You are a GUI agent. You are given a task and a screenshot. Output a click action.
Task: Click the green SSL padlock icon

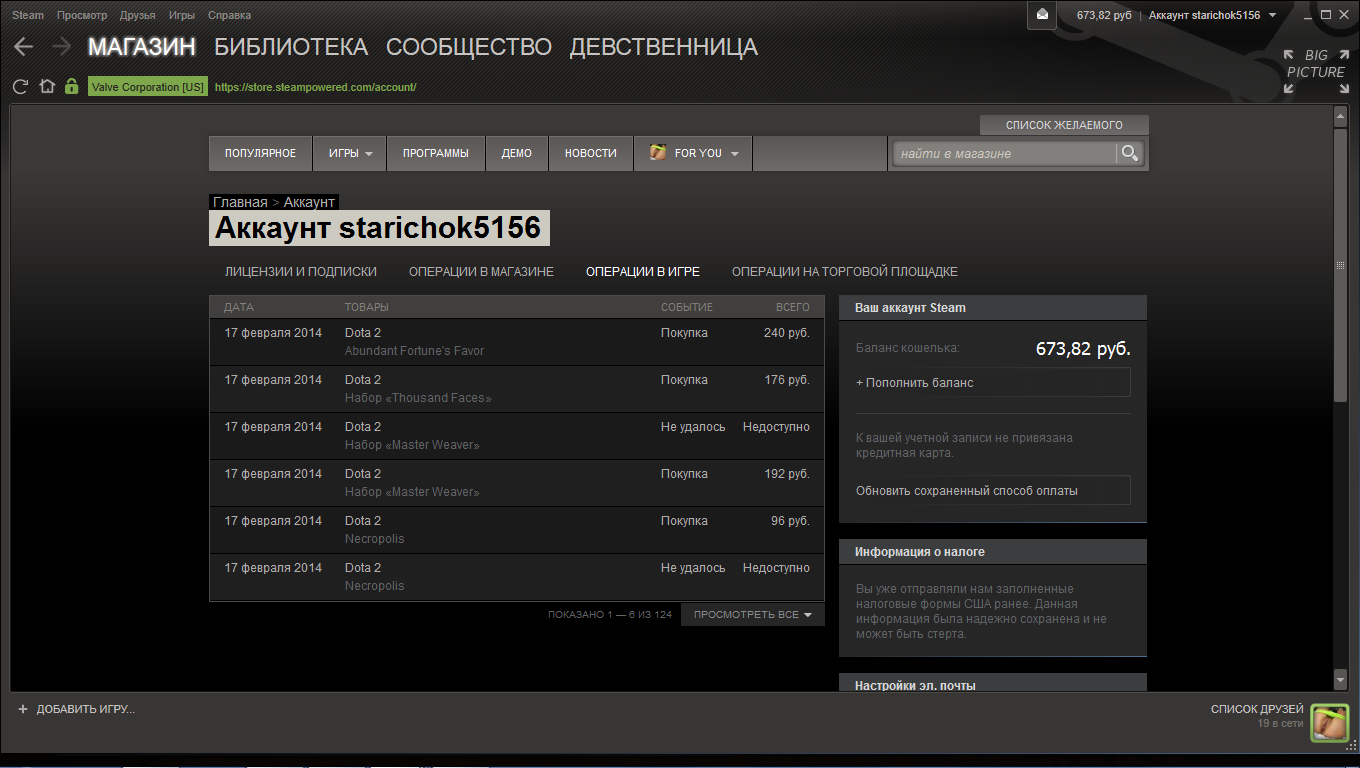71,87
